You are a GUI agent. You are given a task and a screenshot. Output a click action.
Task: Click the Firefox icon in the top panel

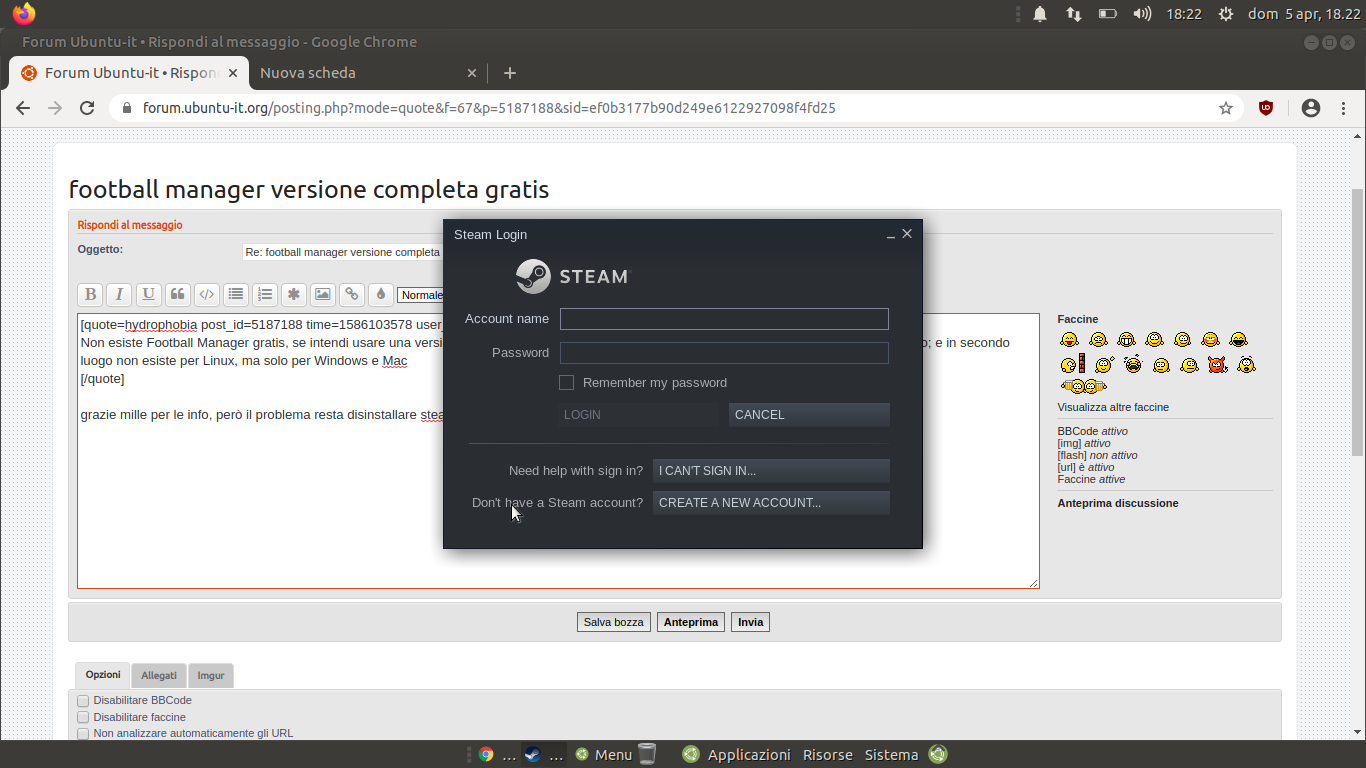pos(24,14)
